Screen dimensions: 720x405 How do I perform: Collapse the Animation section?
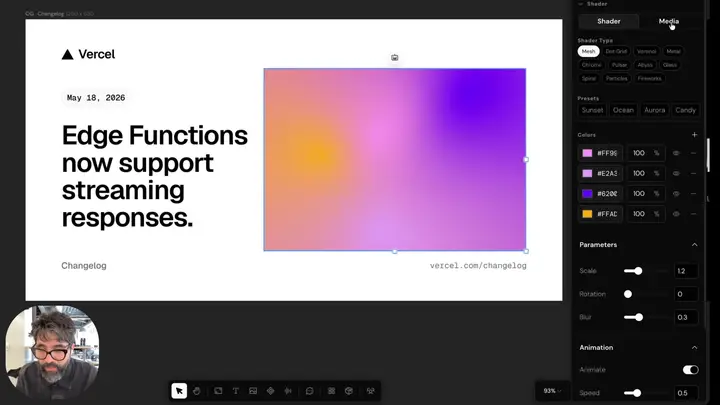694,348
